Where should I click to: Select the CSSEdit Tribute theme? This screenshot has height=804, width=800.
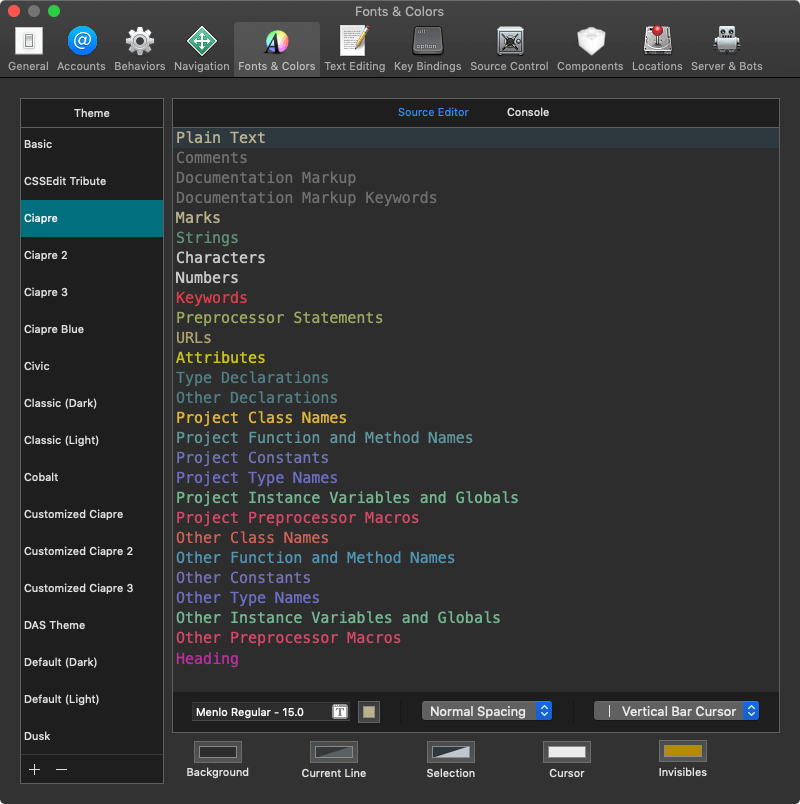tap(92, 181)
